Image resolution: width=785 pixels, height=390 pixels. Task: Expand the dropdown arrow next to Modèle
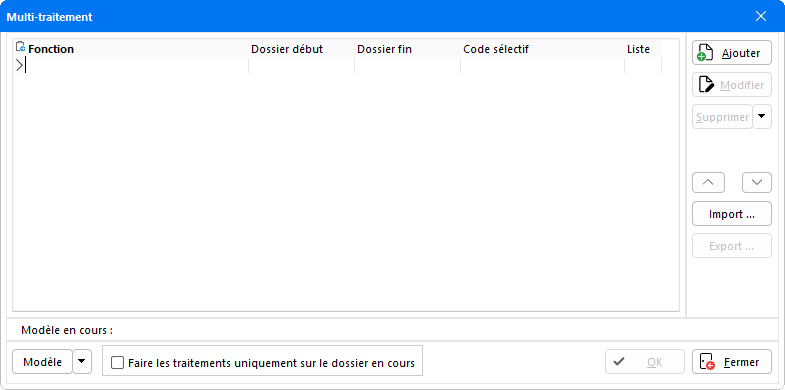click(x=82, y=362)
